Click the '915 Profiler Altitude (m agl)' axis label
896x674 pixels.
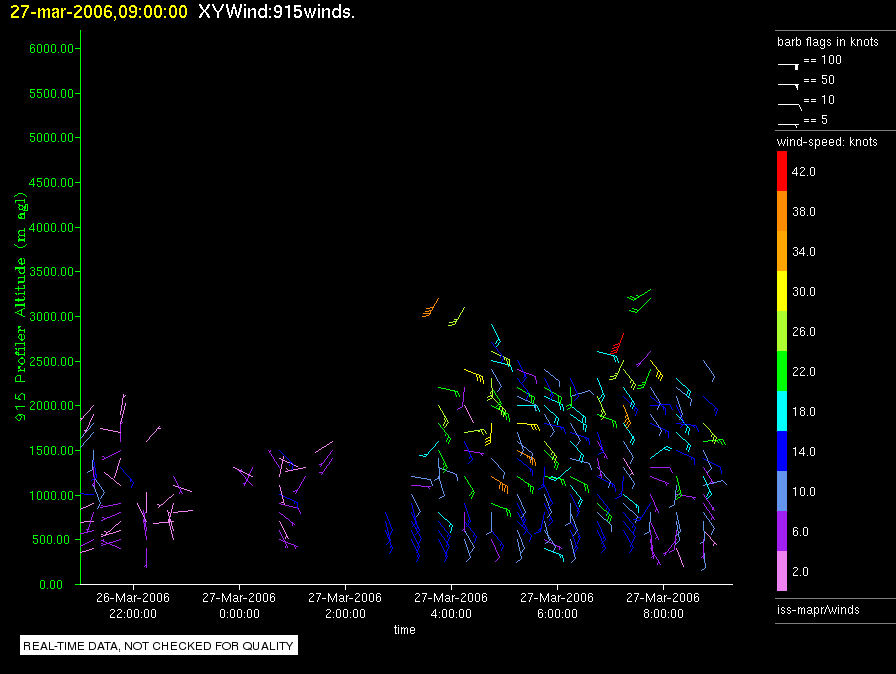point(21,307)
